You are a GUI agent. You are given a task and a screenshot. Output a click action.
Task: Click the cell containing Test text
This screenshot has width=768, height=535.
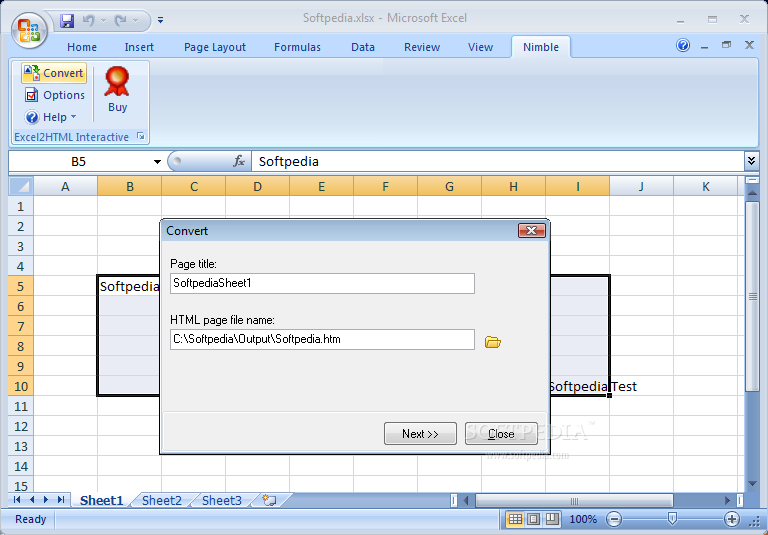[641, 386]
